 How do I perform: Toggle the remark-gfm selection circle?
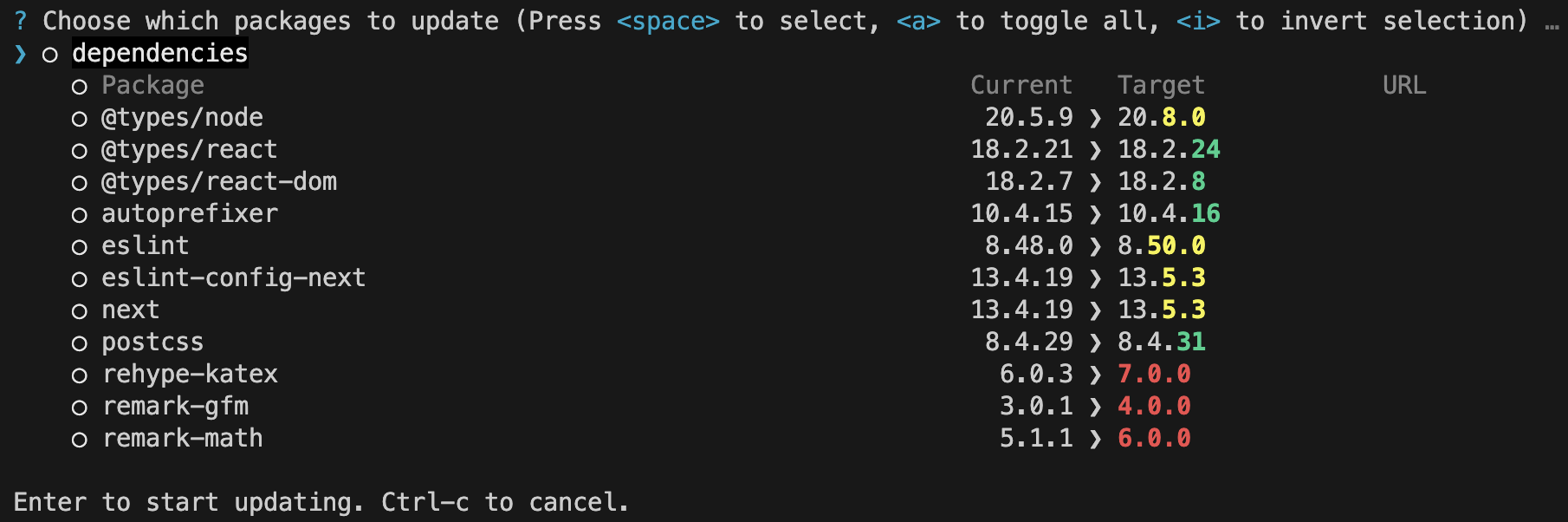point(80,408)
